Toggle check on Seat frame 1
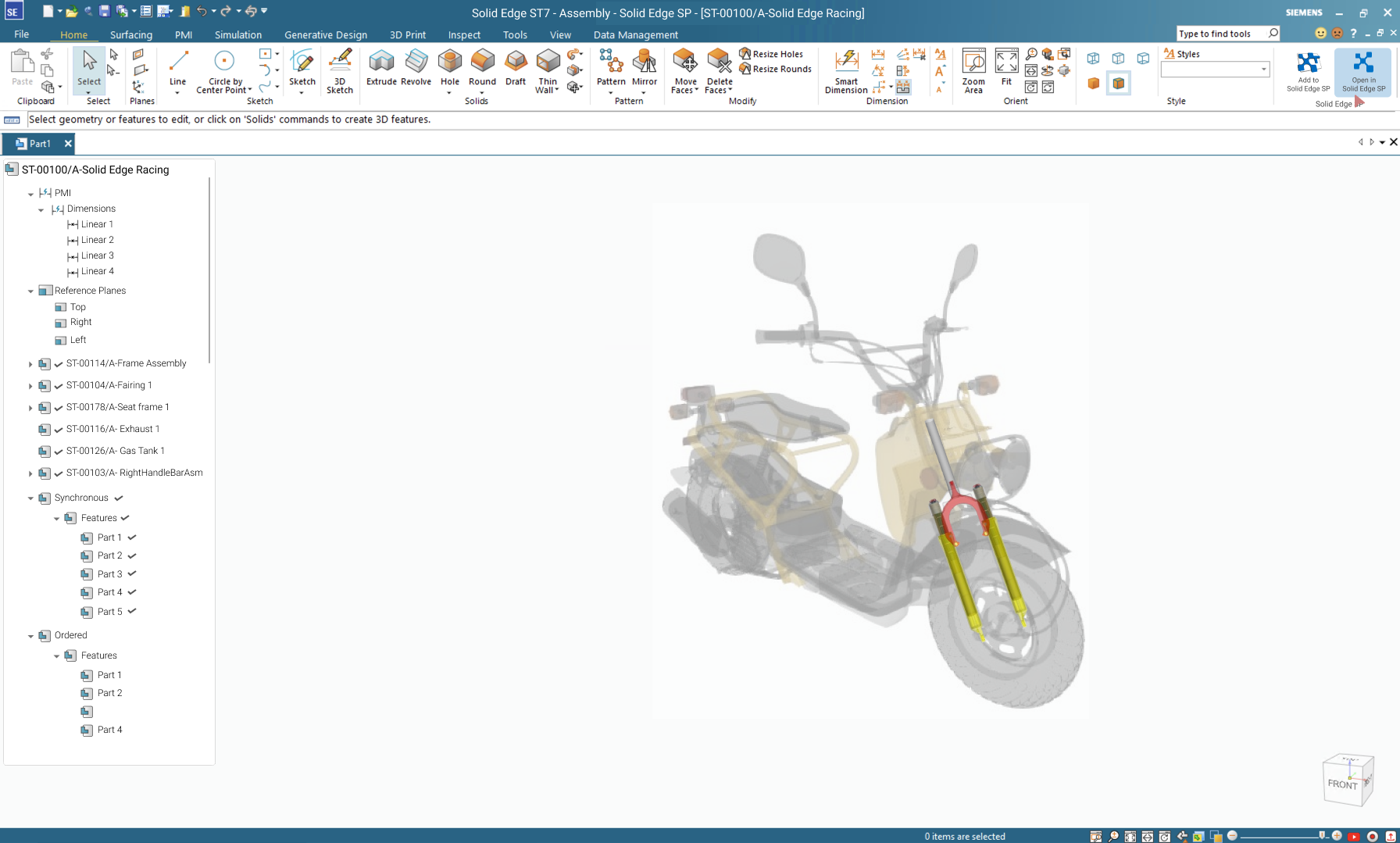This screenshot has width=1400, height=843. (x=59, y=408)
